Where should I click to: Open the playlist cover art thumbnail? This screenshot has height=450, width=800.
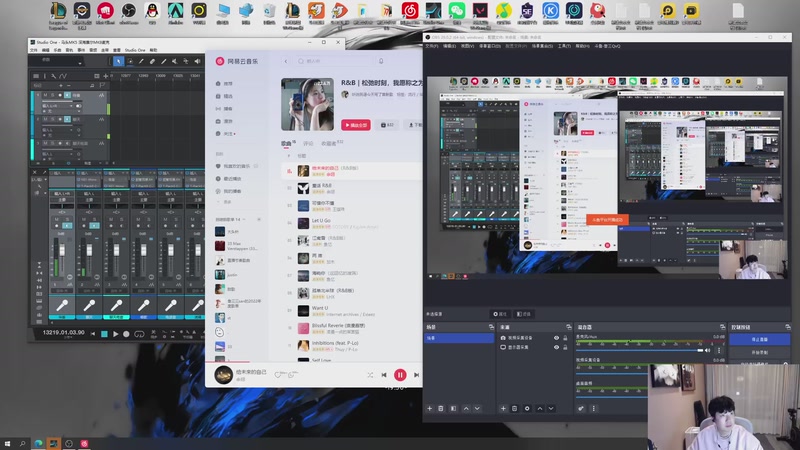307,104
